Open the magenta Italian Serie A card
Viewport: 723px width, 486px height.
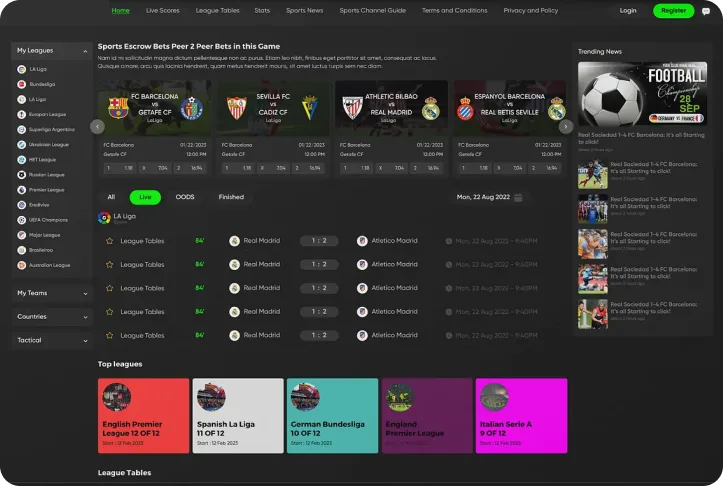click(x=522, y=415)
